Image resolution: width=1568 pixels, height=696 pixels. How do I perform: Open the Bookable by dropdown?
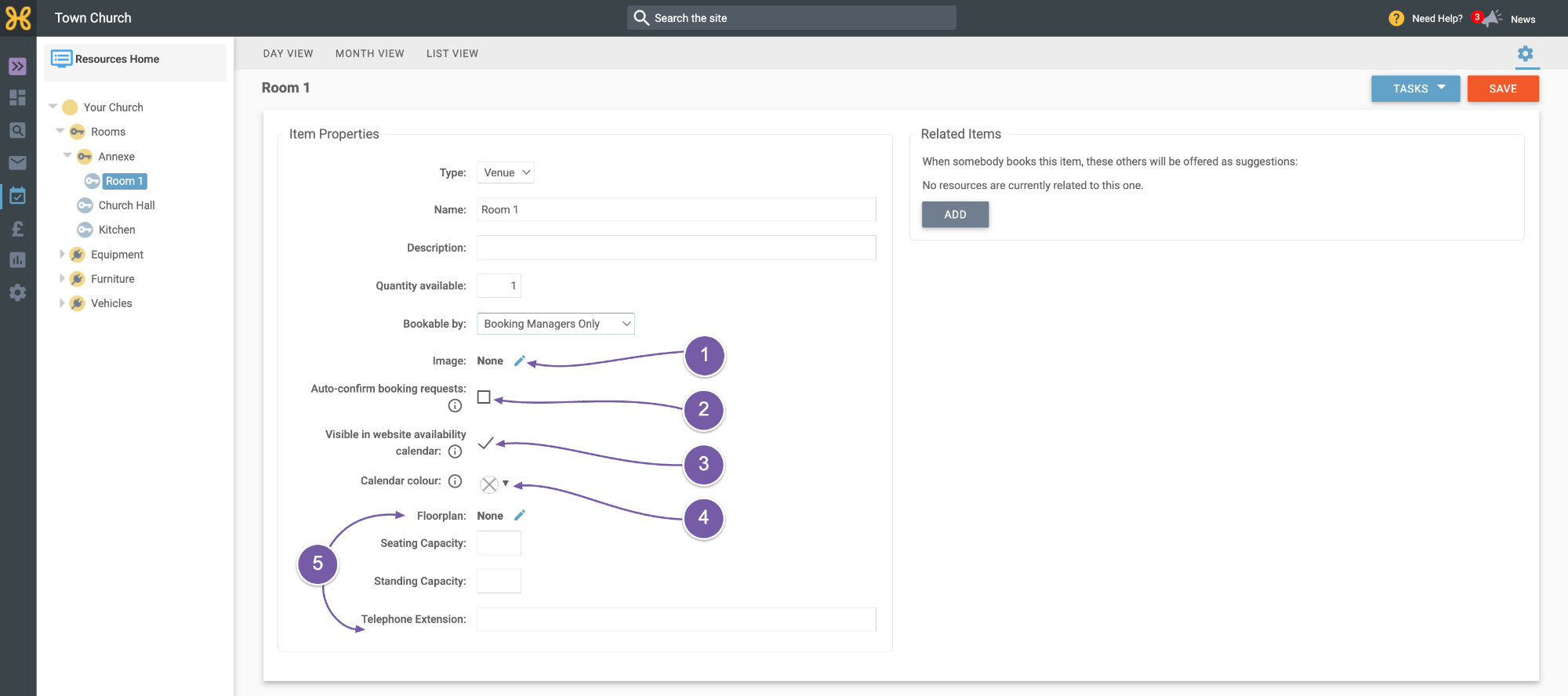point(556,324)
